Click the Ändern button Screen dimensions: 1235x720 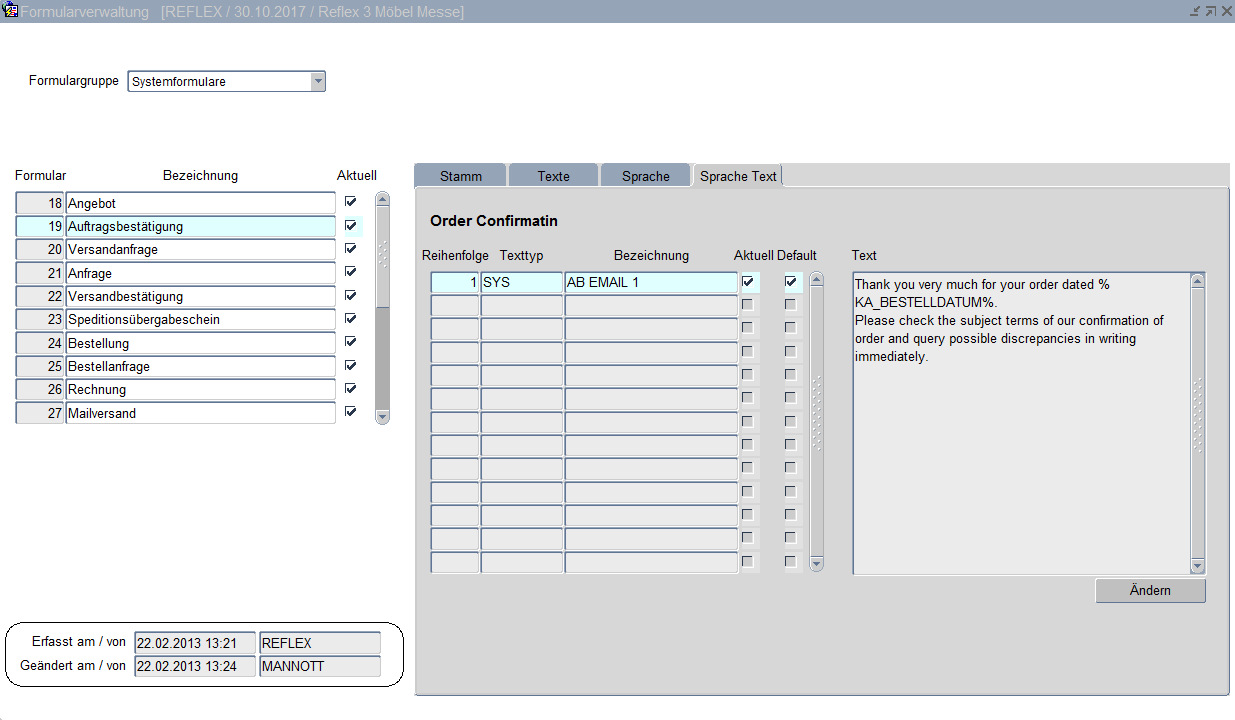click(1150, 591)
